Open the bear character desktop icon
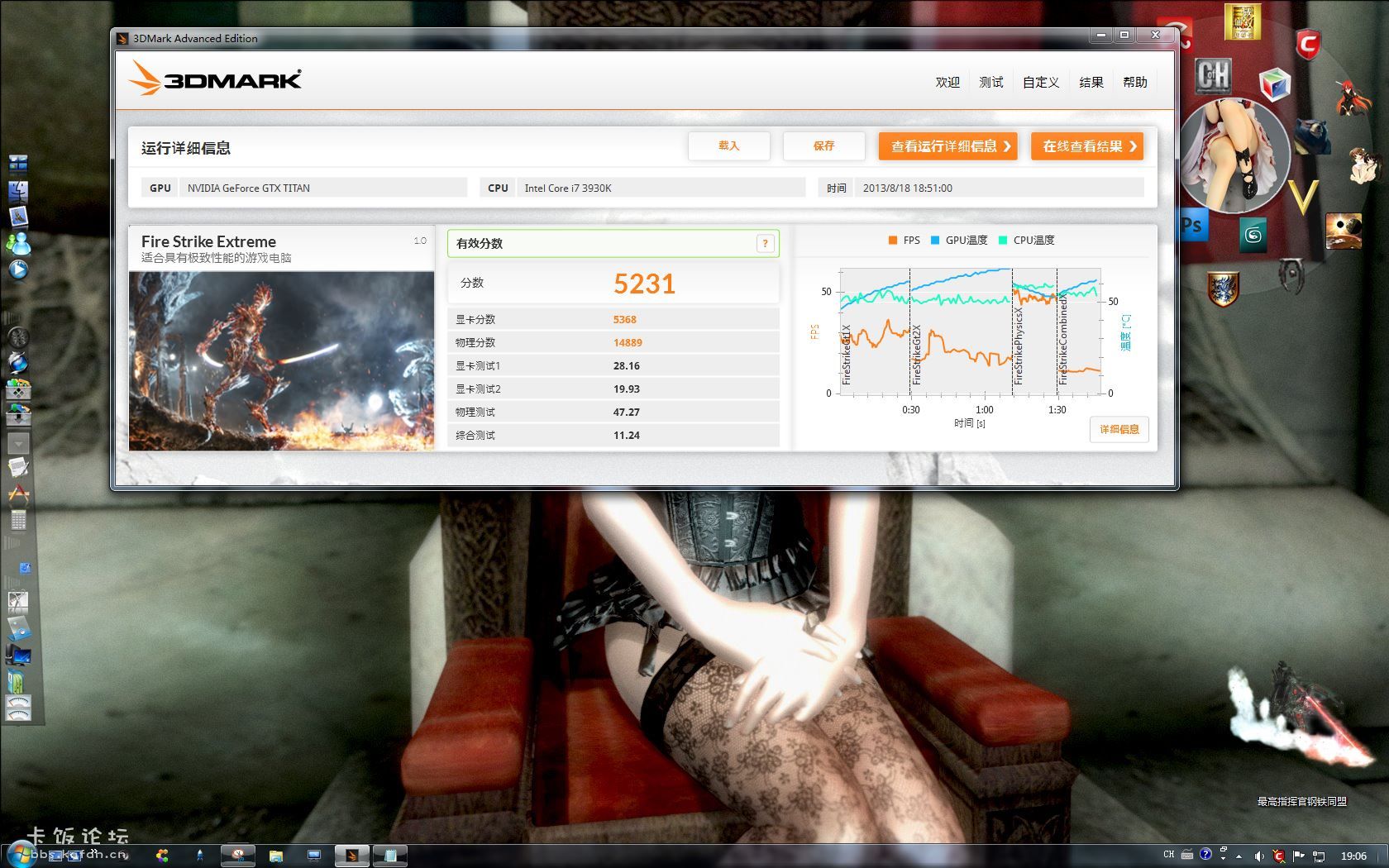1389x868 pixels. 1312,137
